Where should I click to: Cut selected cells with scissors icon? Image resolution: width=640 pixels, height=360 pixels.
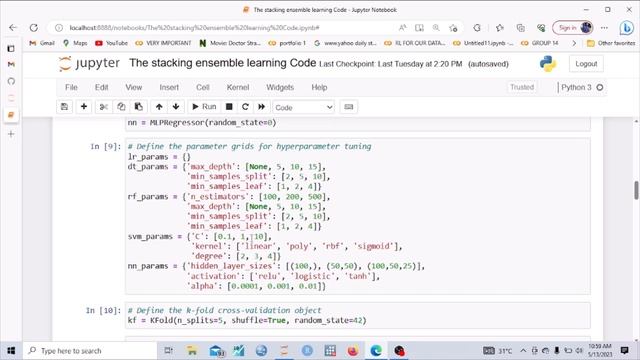click(104, 107)
